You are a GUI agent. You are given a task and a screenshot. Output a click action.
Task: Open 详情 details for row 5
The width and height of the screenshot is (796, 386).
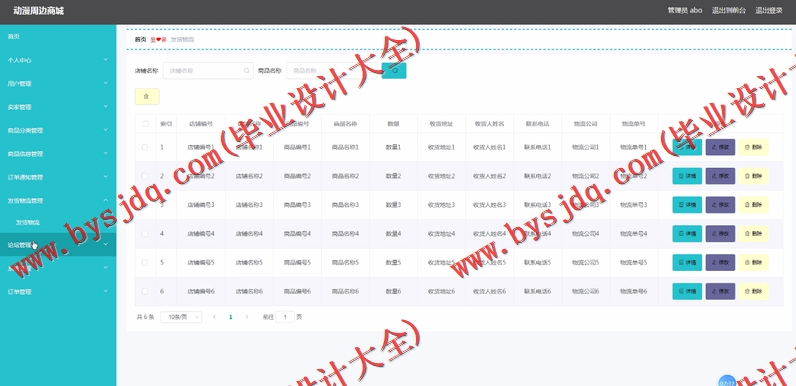coord(687,263)
